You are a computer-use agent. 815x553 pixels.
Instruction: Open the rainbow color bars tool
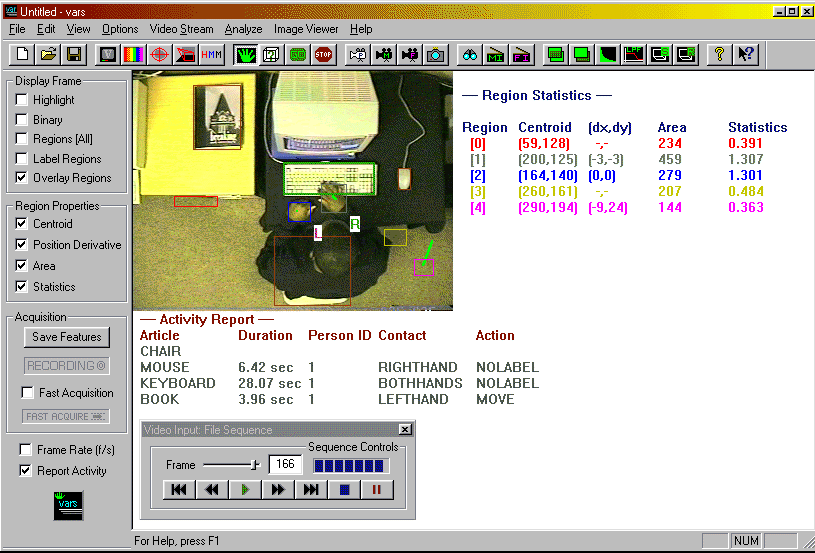tap(133, 54)
